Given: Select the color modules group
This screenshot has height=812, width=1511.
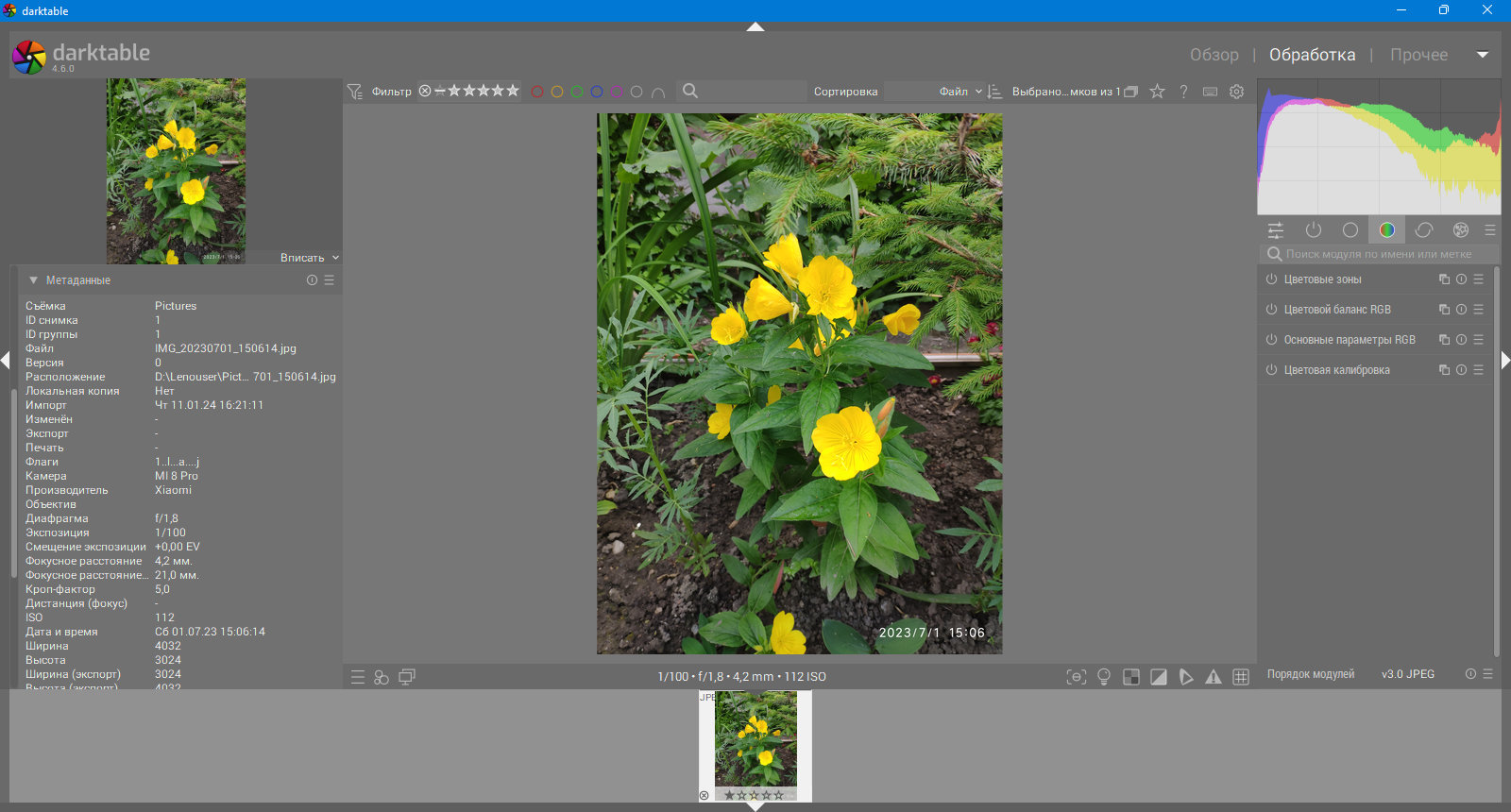Looking at the screenshot, I should click(x=1387, y=230).
